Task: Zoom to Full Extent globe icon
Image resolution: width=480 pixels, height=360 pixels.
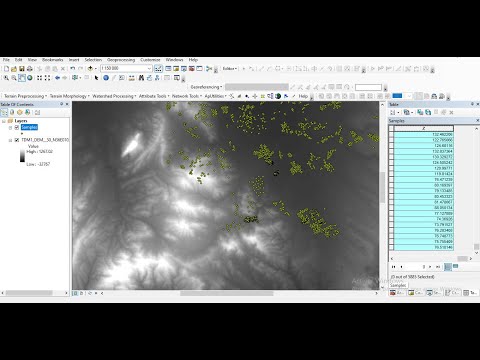Action: pyautogui.click(x=30, y=78)
